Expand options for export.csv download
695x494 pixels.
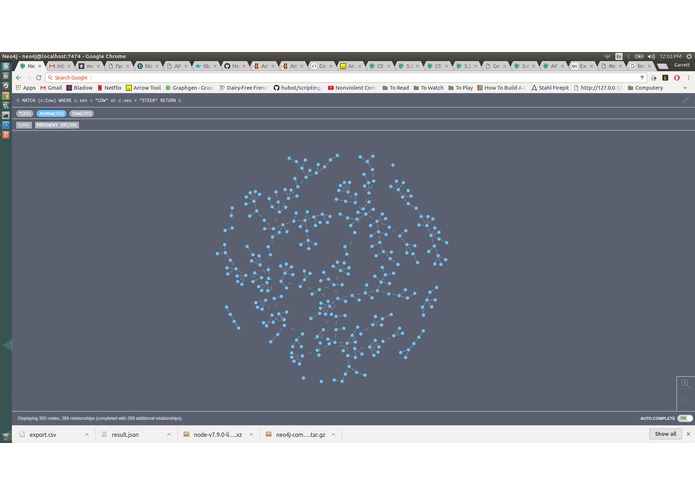87,435
